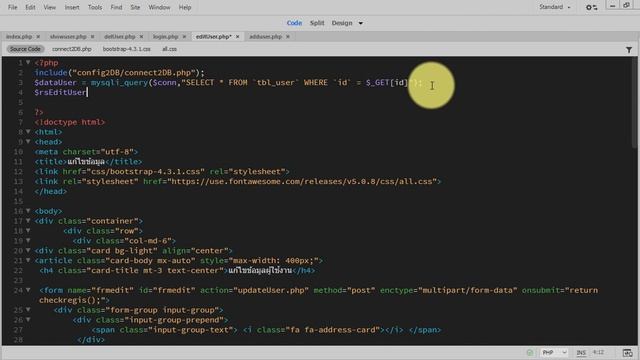Switch to the adduser.php tab
The width and height of the screenshot is (640, 360).
pos(266,37)
